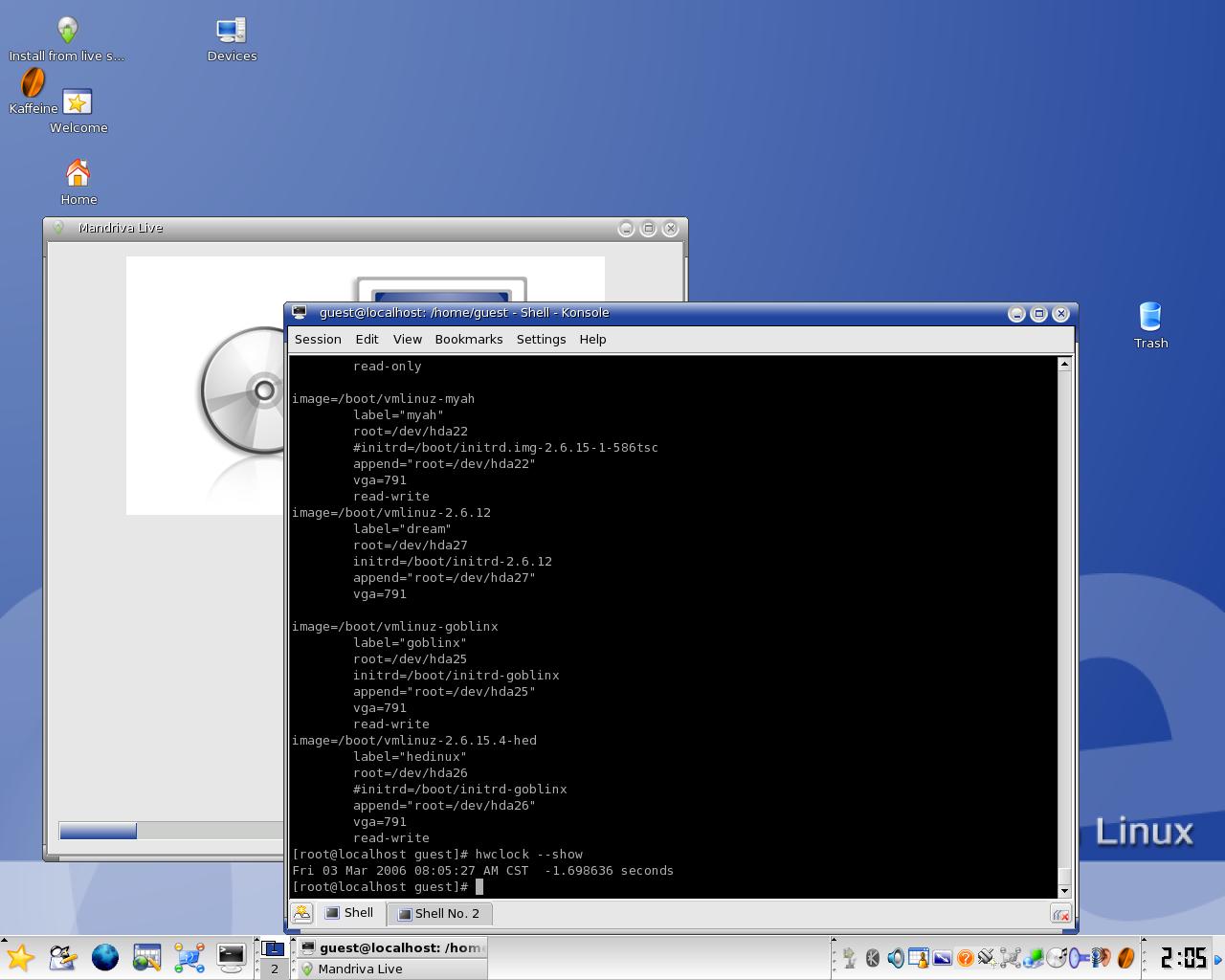Open the CD with music note tray icon
1225x980 pixels.
[1057, 958]
